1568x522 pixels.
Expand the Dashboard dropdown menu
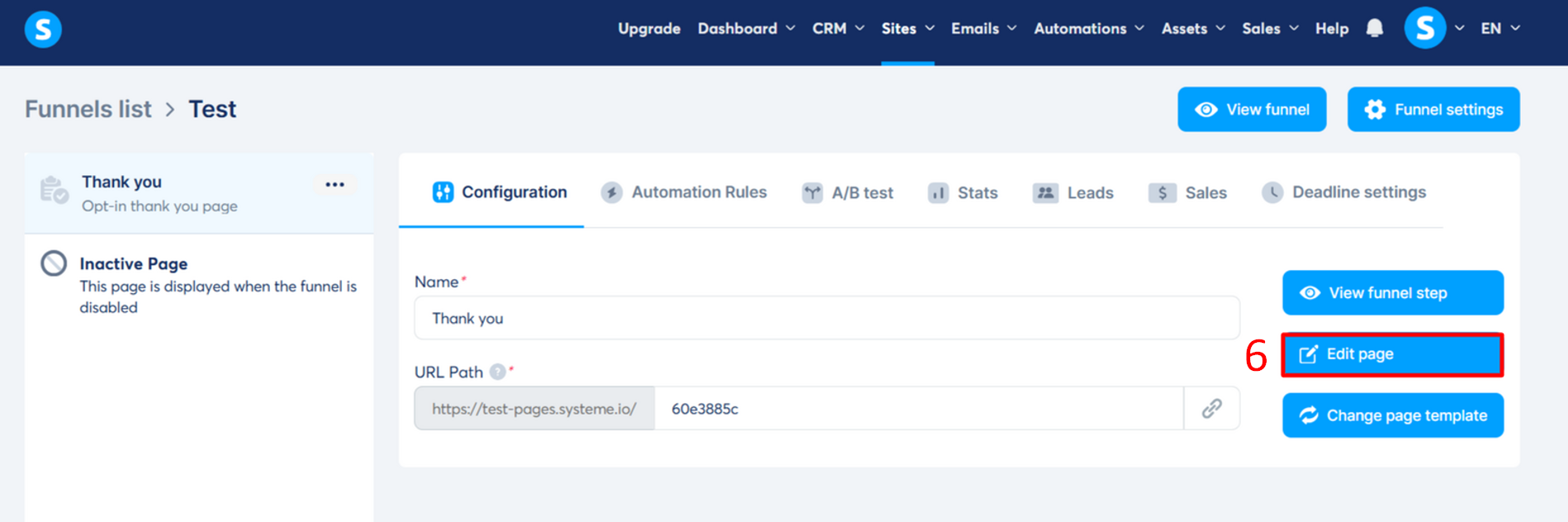(746, 28)
